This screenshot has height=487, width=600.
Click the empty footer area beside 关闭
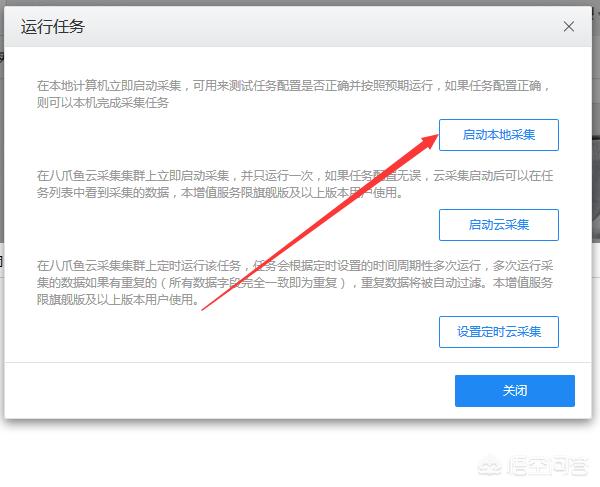tap(230, 391)
